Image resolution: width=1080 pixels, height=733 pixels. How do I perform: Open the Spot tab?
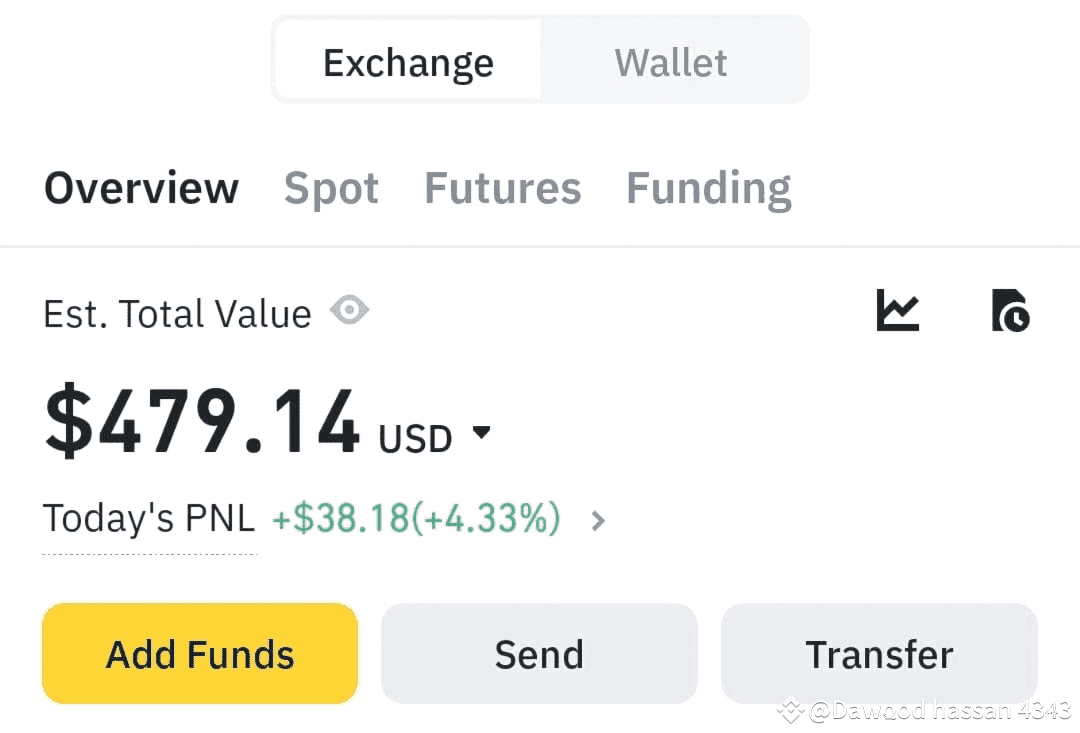coord(331,188)
